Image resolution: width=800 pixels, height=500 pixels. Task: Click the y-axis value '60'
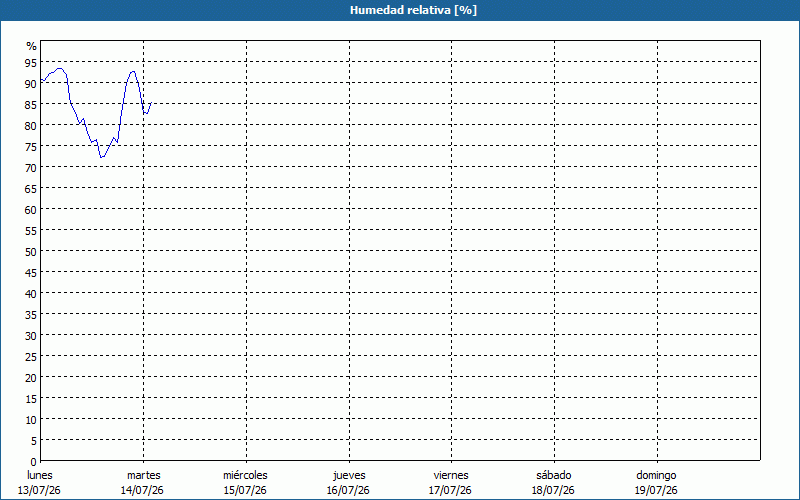click(31, 210)
